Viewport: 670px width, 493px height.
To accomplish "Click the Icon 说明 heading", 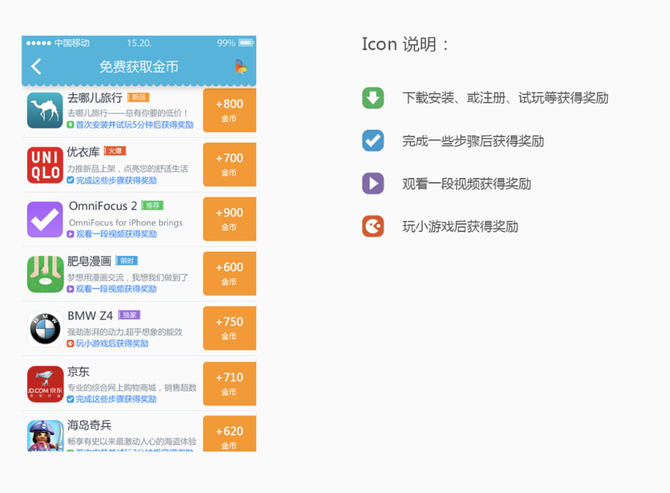I will coord(405,44).
